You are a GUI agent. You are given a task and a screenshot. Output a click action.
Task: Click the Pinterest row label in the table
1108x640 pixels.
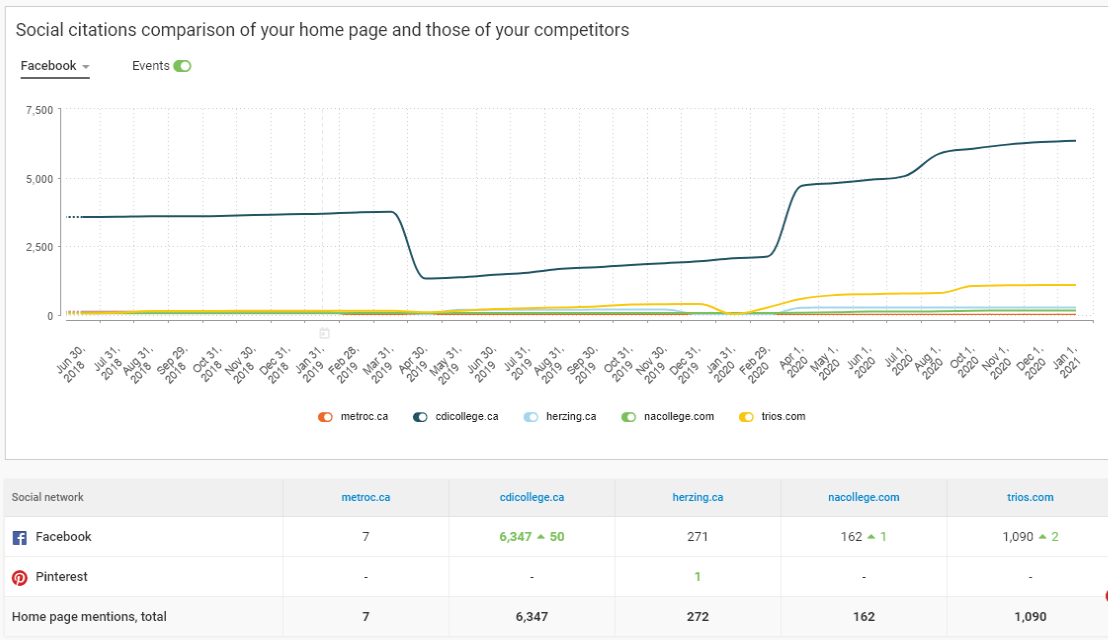(61, 577)
